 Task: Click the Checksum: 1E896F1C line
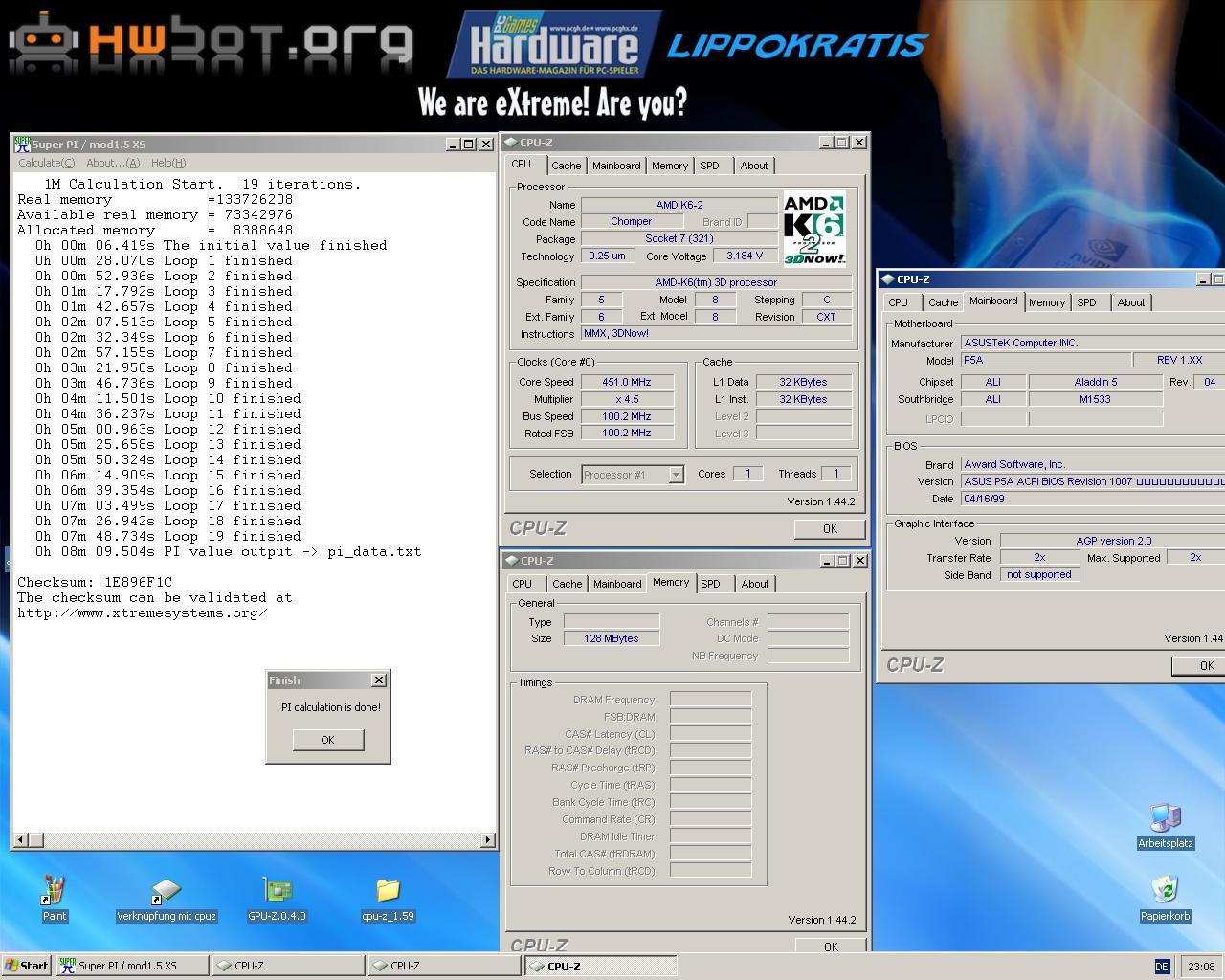tap(95, 582)
